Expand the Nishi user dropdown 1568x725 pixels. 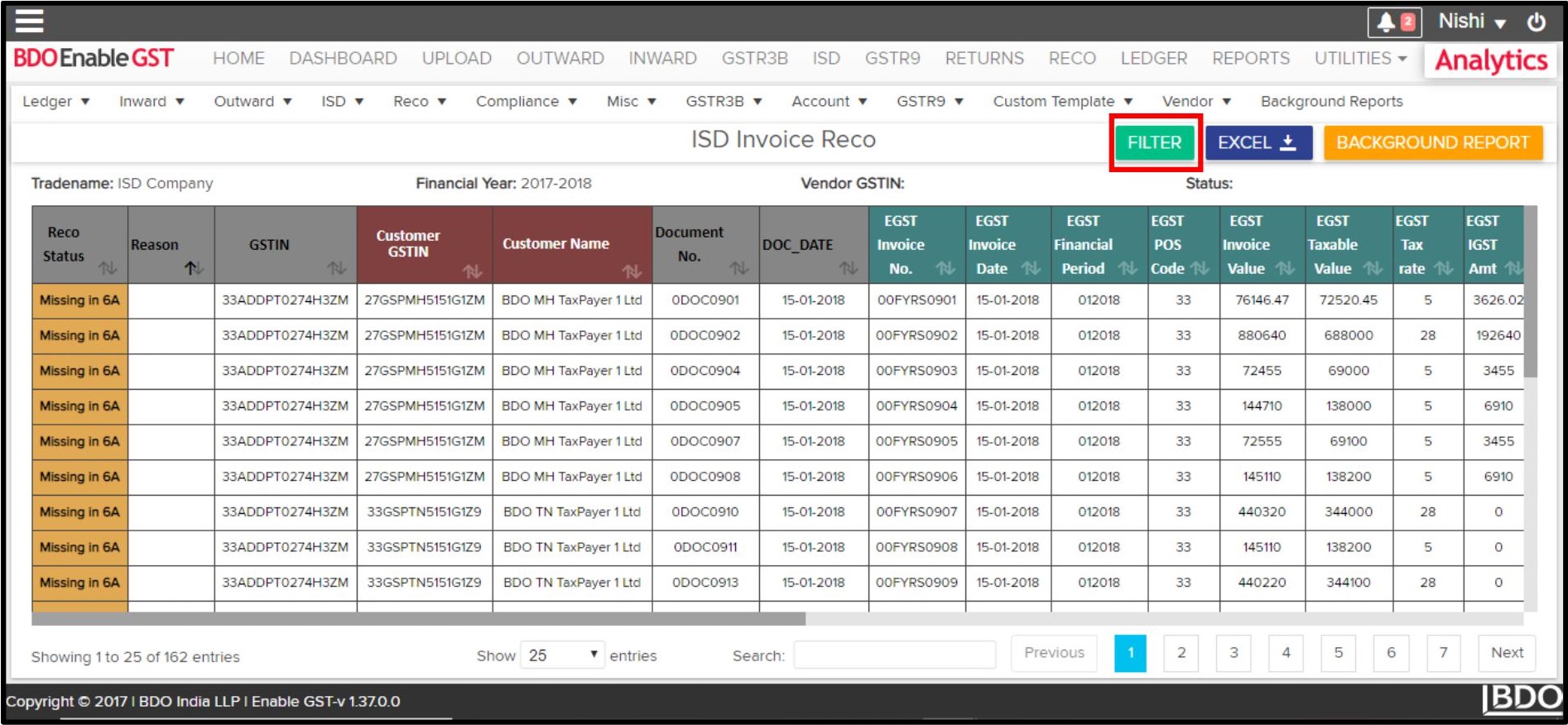pyautogui.click(x=1472, y=22)
